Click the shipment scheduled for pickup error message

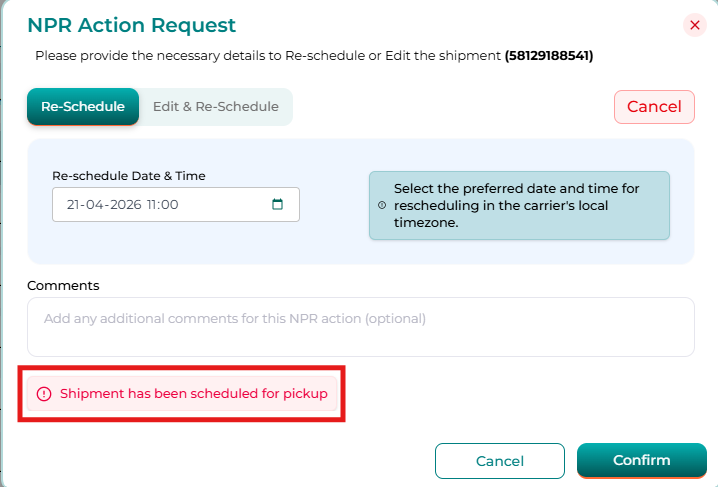click(x=194, y=394)
